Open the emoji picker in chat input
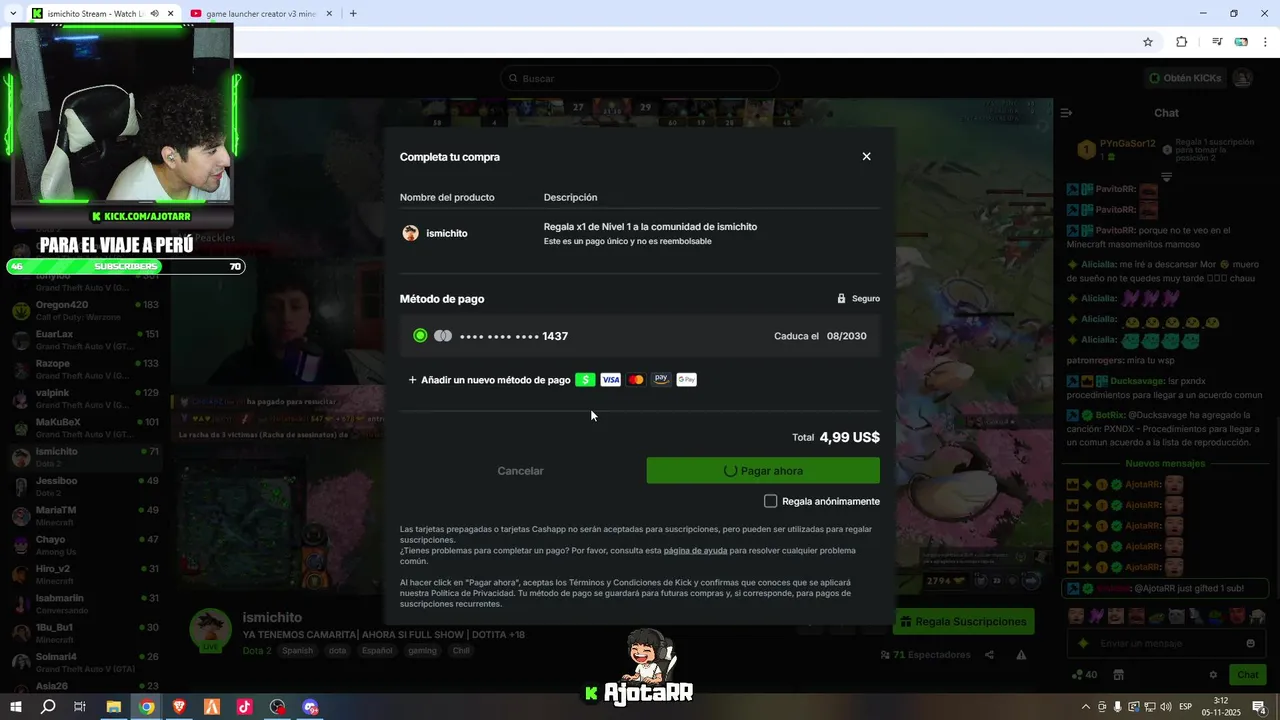 [x=1250, y=643]
